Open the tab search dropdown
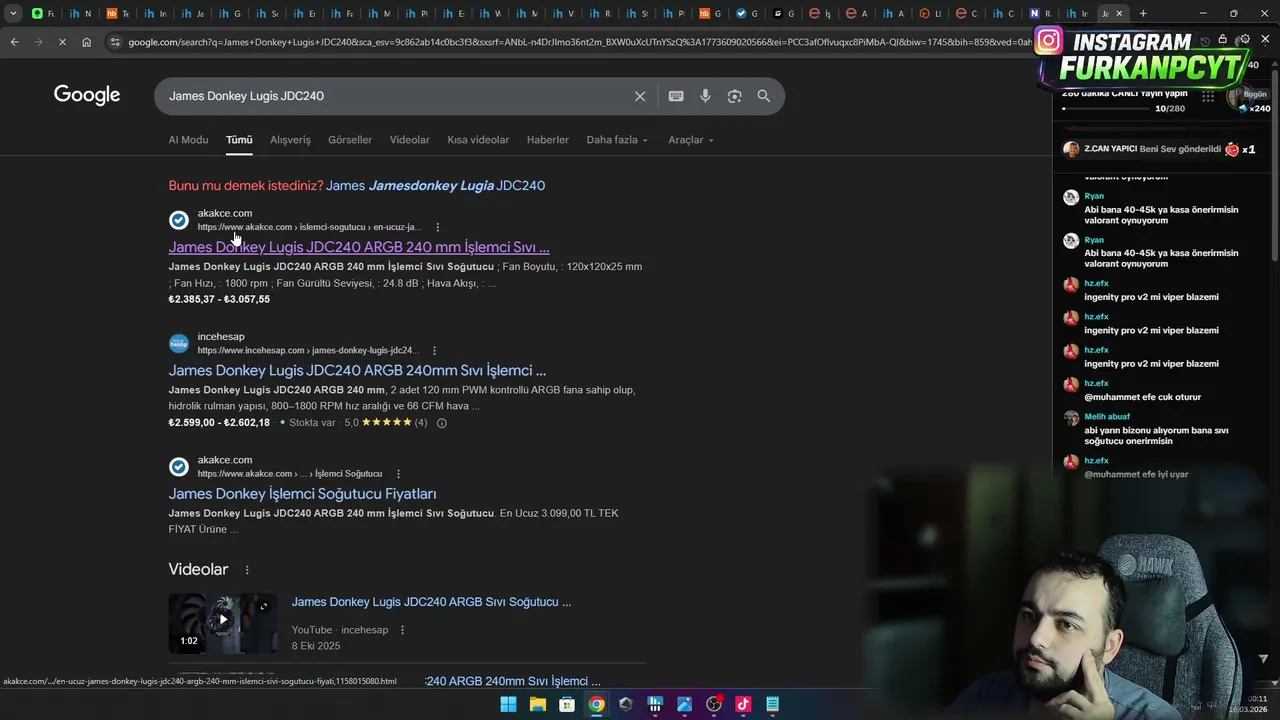 pos(13,13)
